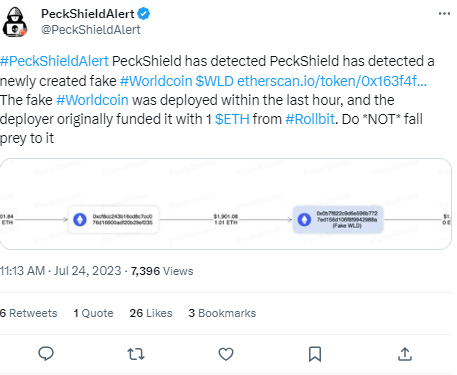Open the $ETH cashtag
Image resolution: width=457 pixels, height=375 pixels.
tap(232, 119)
